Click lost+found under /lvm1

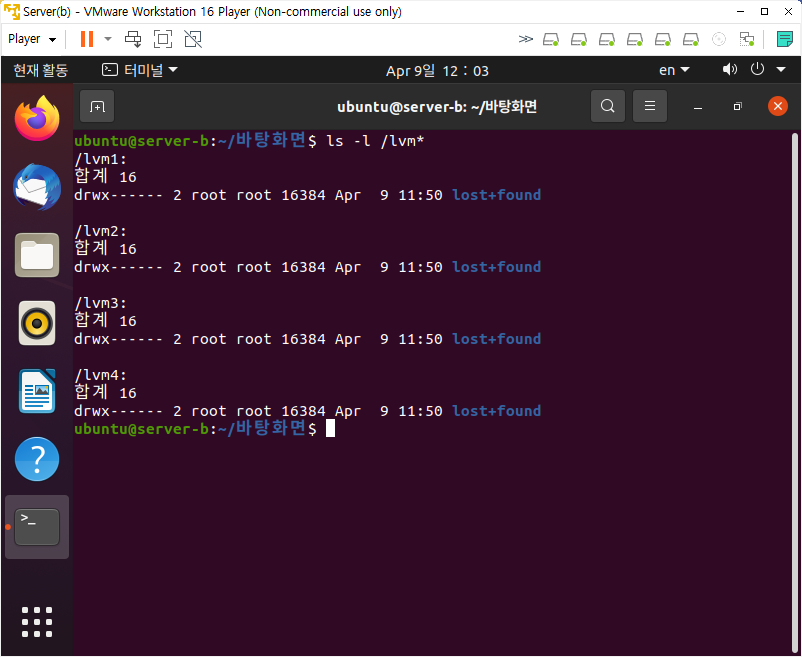pyautogui.click(x=497, y=195)
